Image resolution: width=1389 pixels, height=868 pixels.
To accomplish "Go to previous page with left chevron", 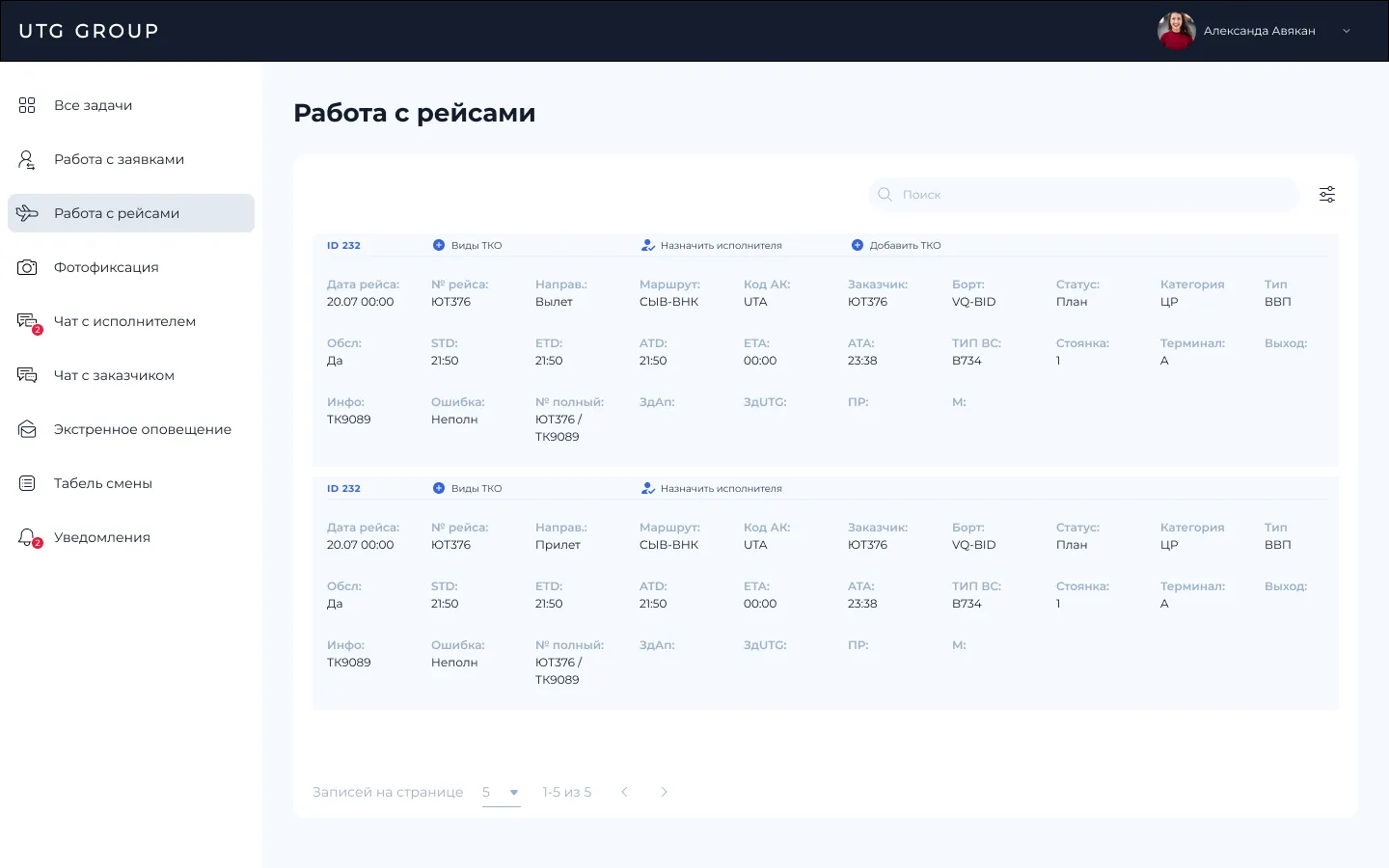I will coord(624,792).
